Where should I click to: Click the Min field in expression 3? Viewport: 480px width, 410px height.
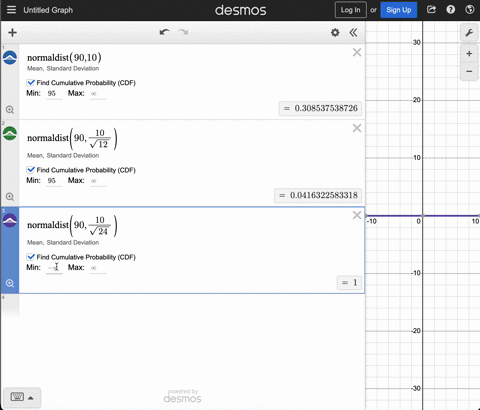54,268
